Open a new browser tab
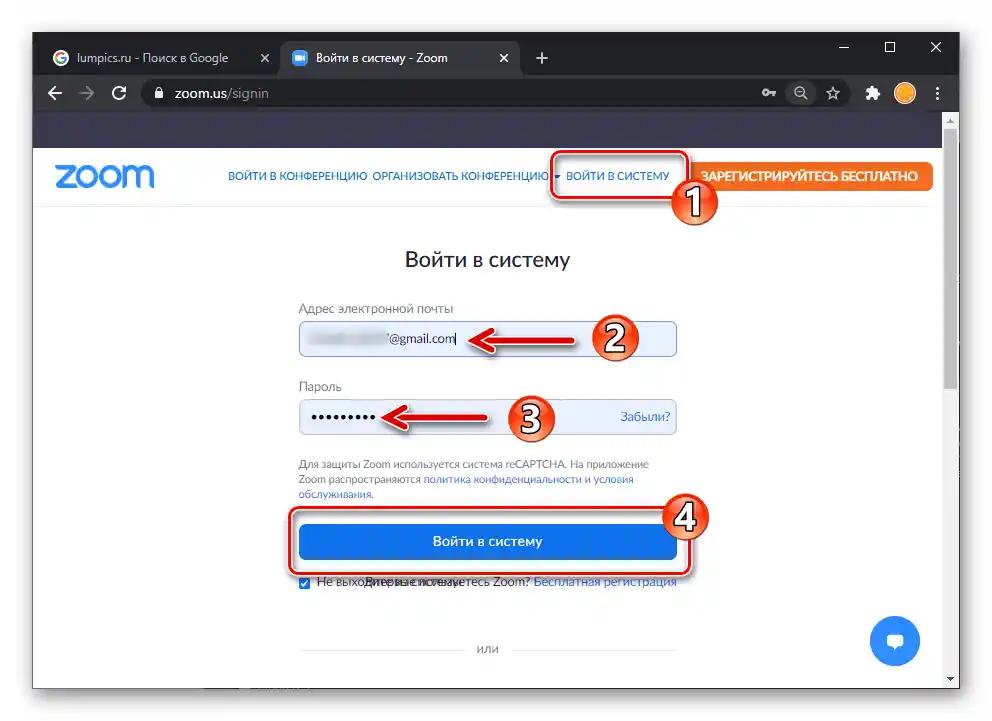992x721 pixels. pyautogui.click(x=542, y=58)
